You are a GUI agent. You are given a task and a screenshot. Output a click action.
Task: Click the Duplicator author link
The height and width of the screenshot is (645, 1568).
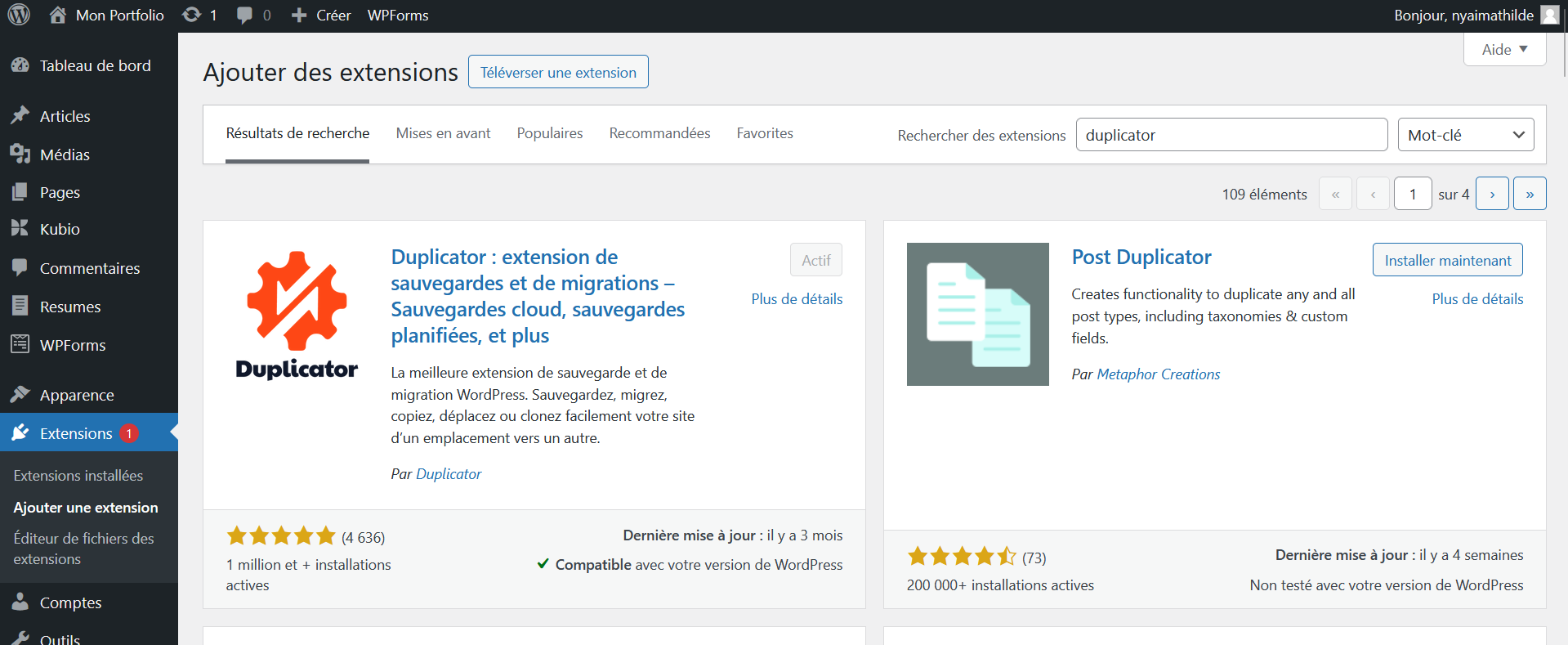coord(449,474)
